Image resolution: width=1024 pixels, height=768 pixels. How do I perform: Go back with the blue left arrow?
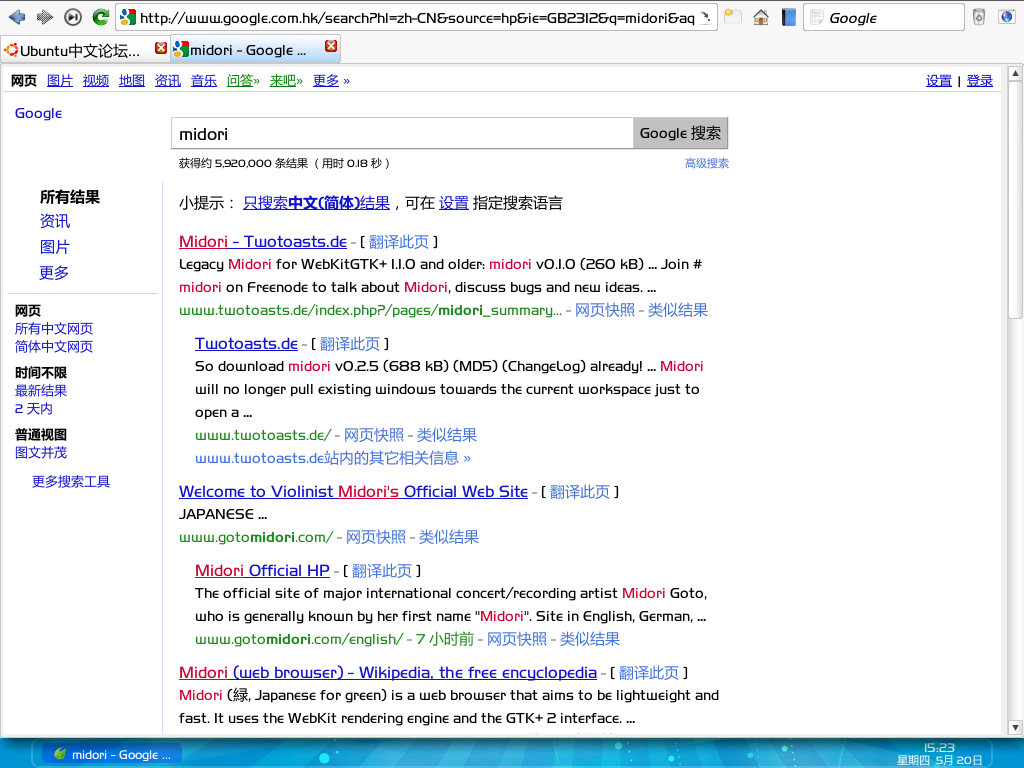17,17
